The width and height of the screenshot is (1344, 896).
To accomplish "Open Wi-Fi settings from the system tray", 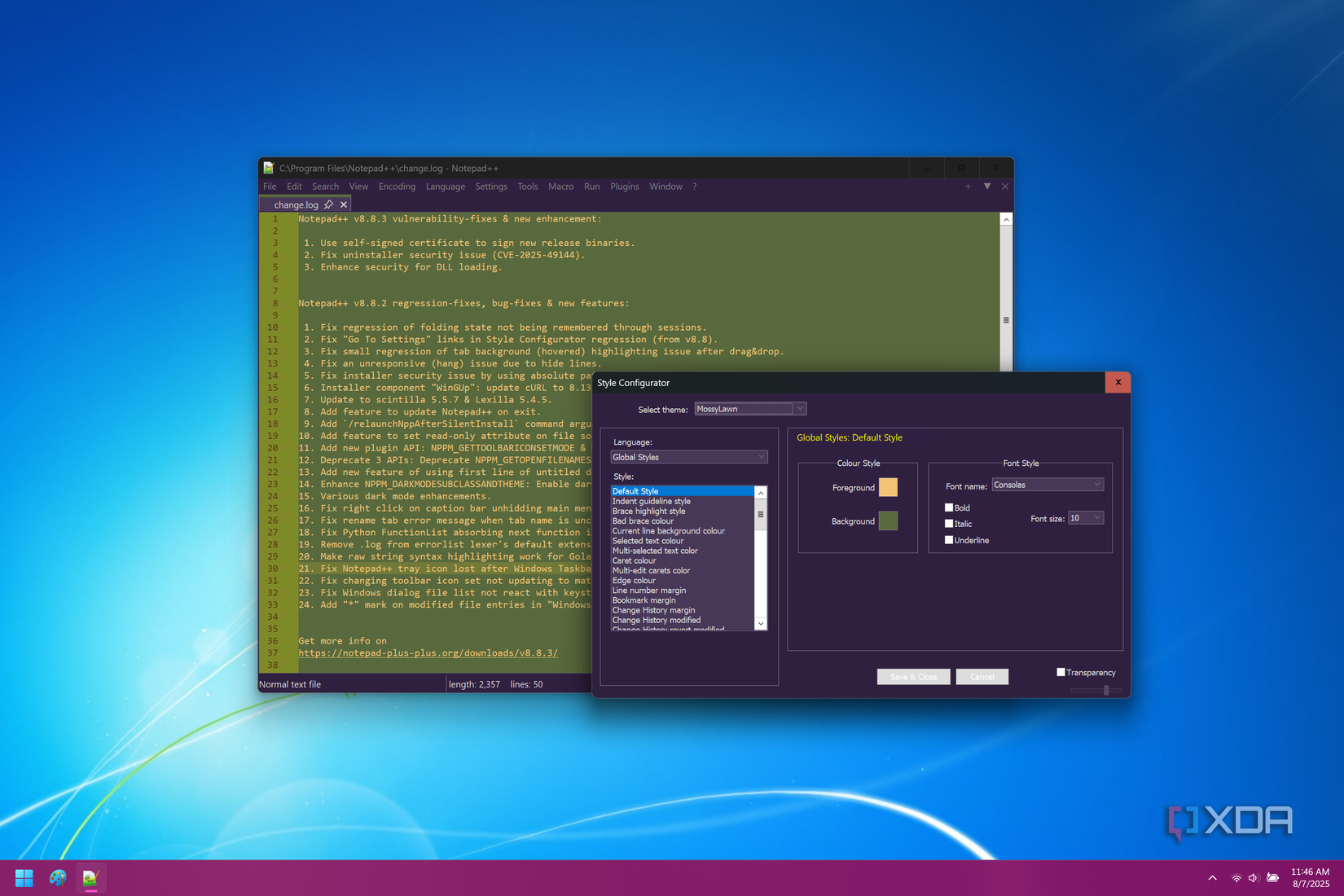I will point(1236,877).
